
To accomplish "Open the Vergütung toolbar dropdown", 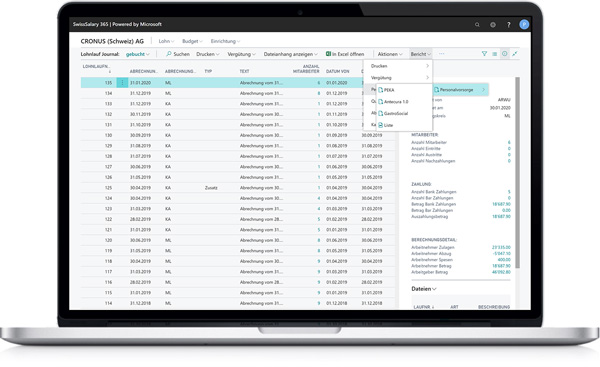I will 241,54.
